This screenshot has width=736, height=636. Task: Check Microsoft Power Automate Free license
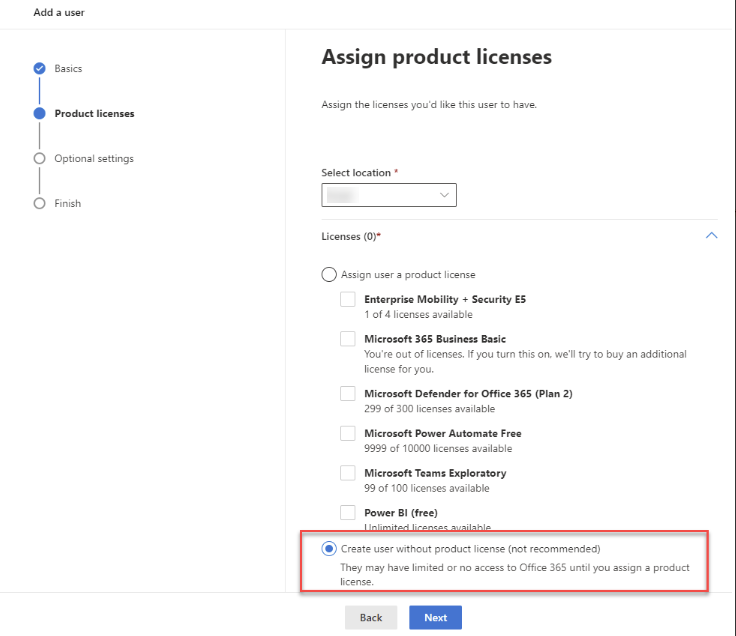[x=348, y=433]
